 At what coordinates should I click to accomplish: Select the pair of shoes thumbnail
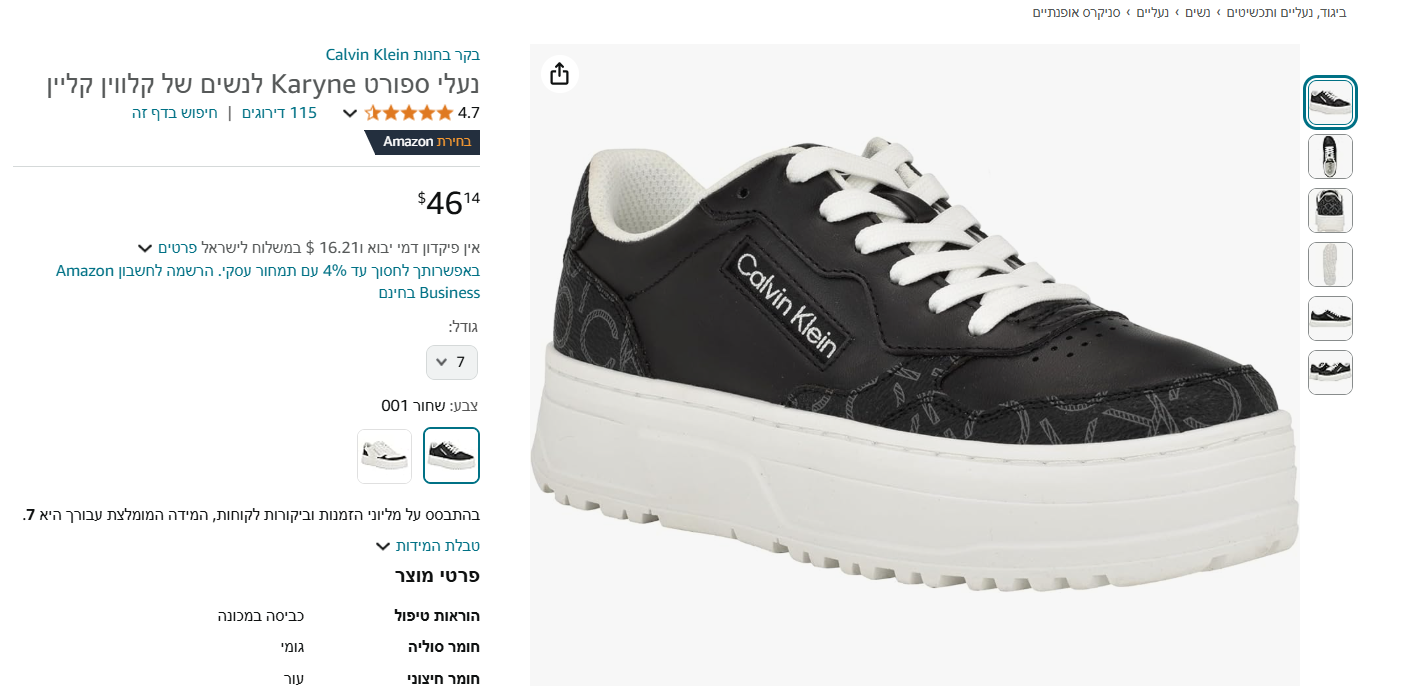1330,372
